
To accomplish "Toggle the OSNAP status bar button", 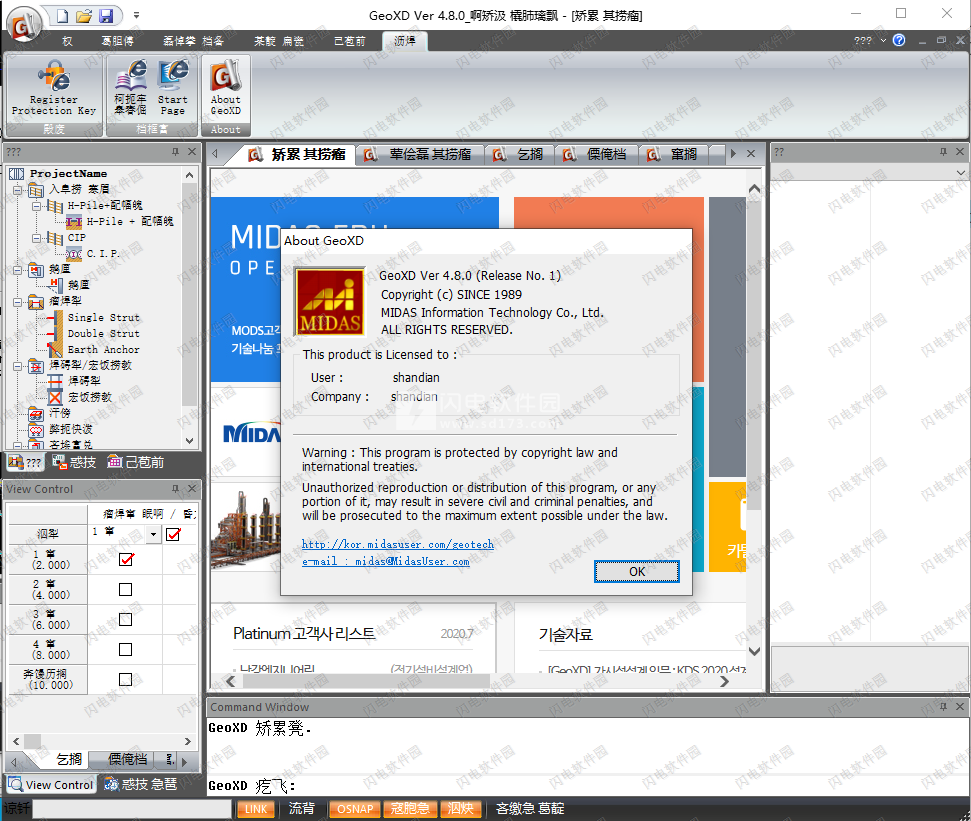I will click(x=355, y=809).
